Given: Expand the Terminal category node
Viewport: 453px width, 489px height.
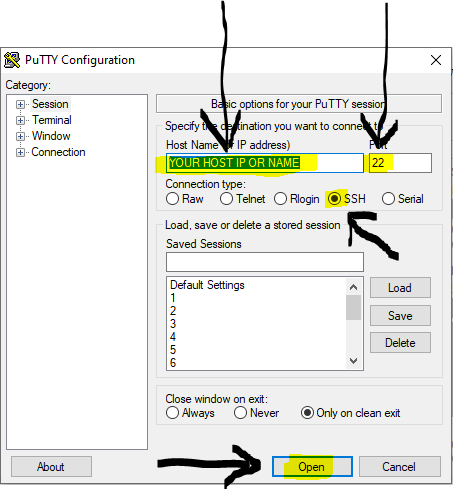Looking at the screenshot, I should (x=20, y=120).
